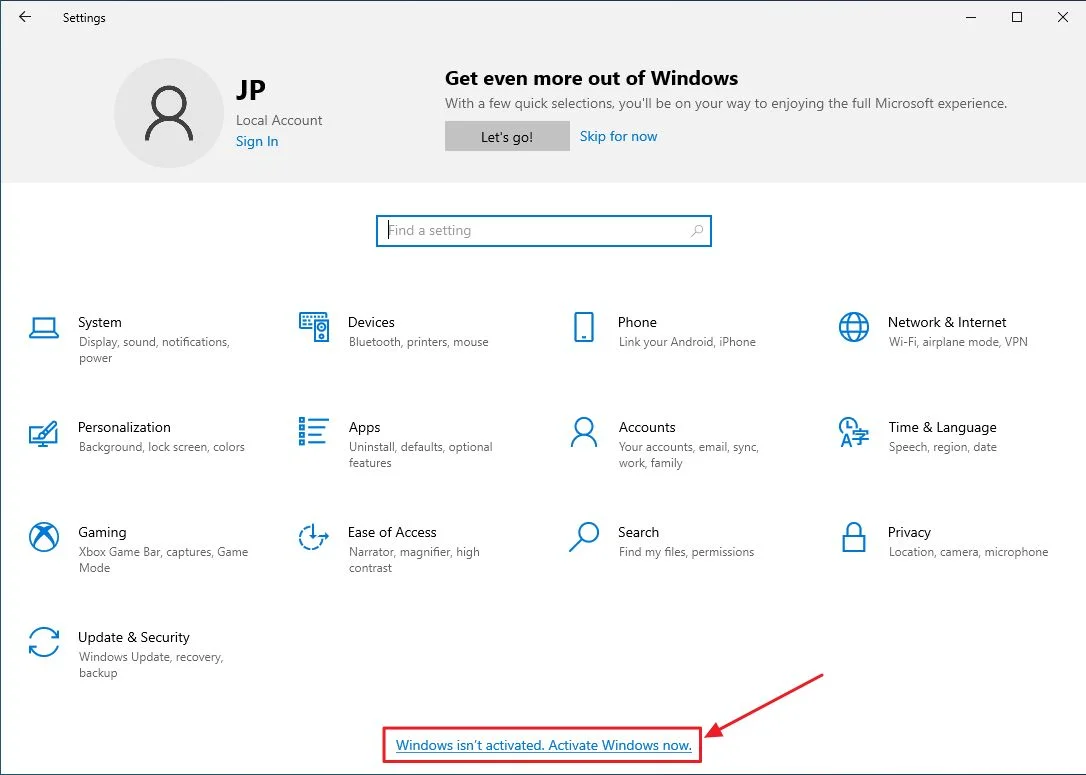The width and height of the screenshot is (1086, 775).
Task: Click the magnifier icon in search box
Action: tap(697, 231)
